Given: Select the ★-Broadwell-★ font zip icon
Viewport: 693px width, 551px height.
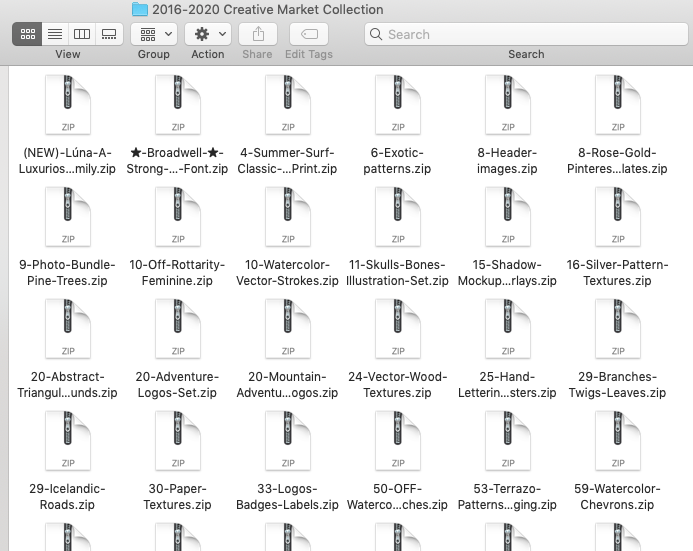Looking at the screenshot, I should point(178,105).
